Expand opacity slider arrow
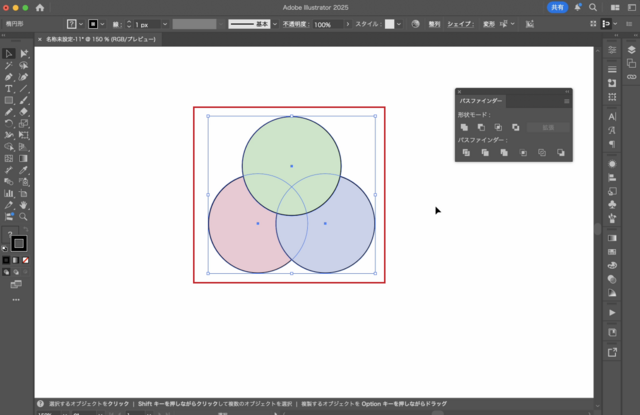The width and height of the screenshot is (640, 415). point(348,24)
